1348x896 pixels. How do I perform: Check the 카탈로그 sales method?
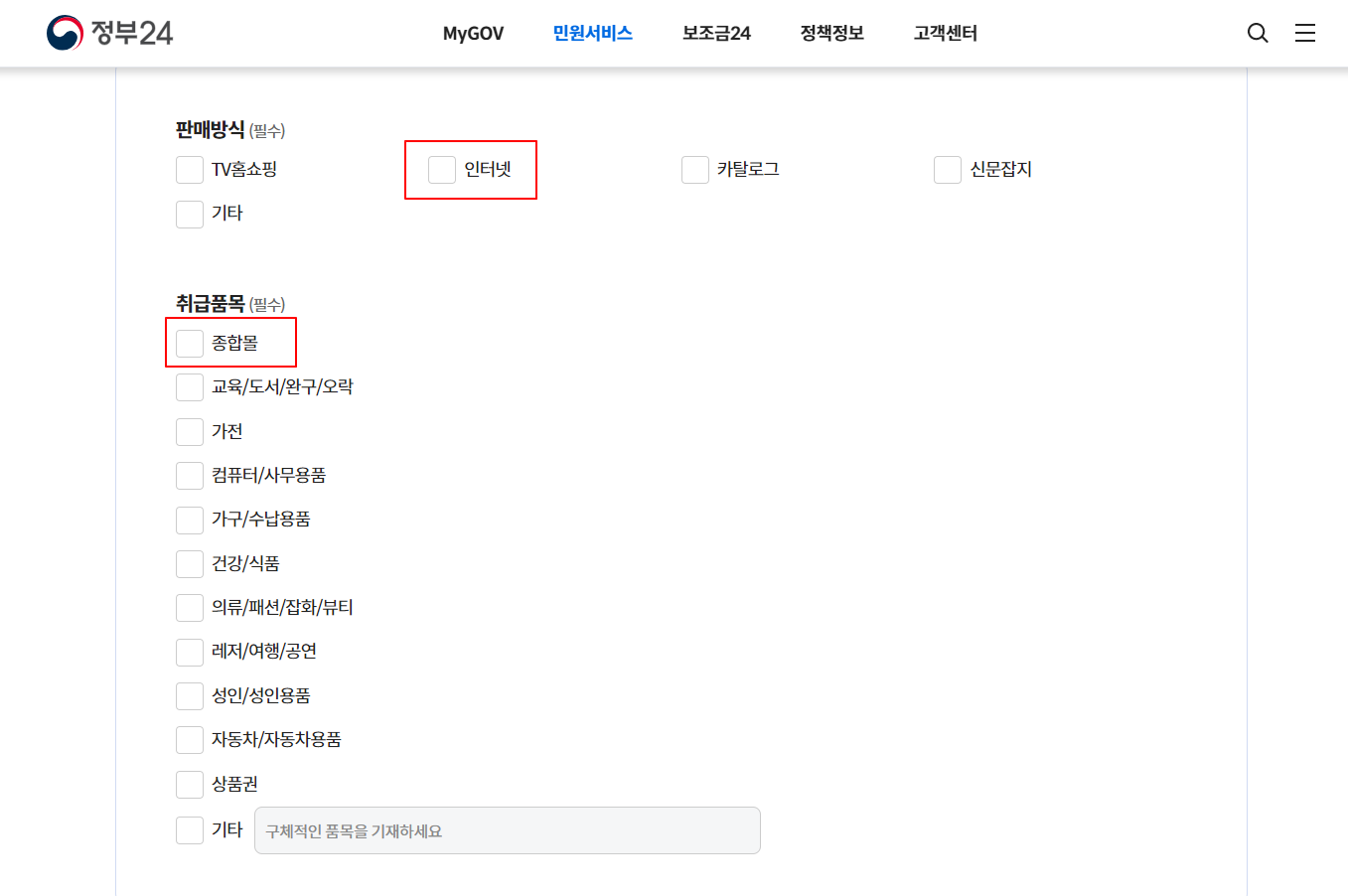pyautogui.click(x=695, y=170)
